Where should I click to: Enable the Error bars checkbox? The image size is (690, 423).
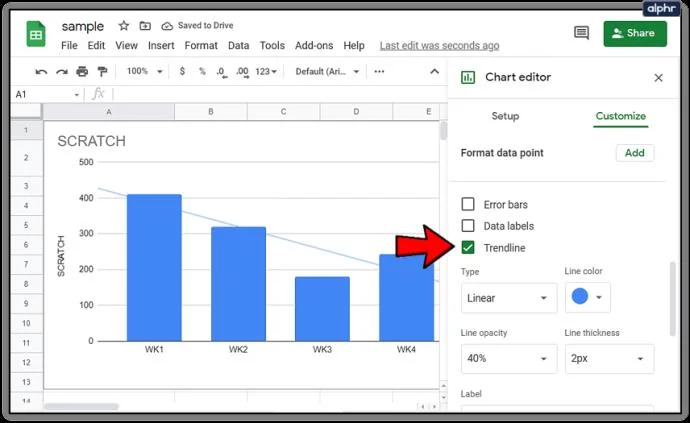468,204
